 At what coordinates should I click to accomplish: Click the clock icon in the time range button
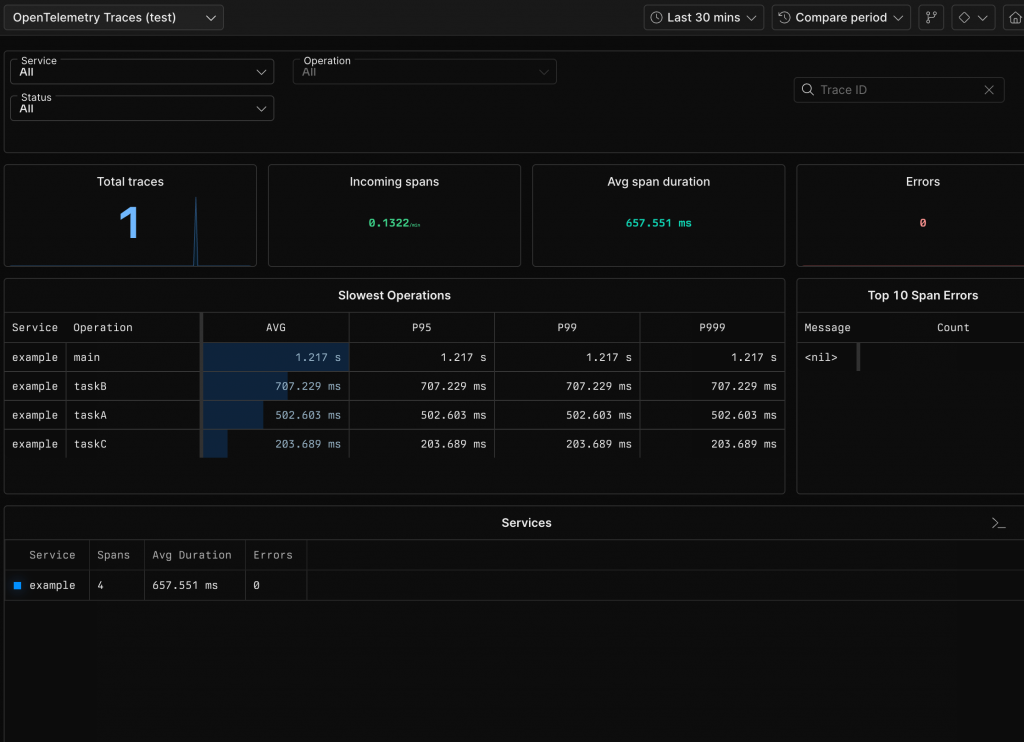coord(656,18)
